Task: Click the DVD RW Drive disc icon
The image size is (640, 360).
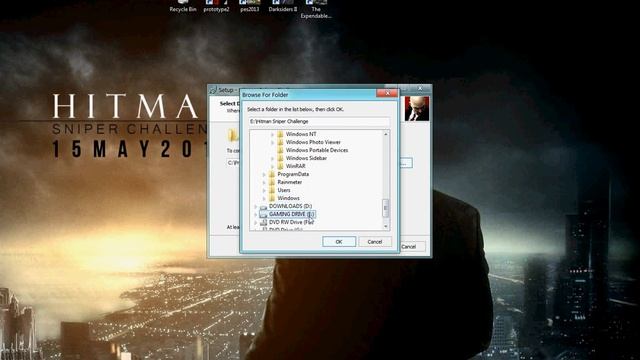Action: click(x=263, y=222)
